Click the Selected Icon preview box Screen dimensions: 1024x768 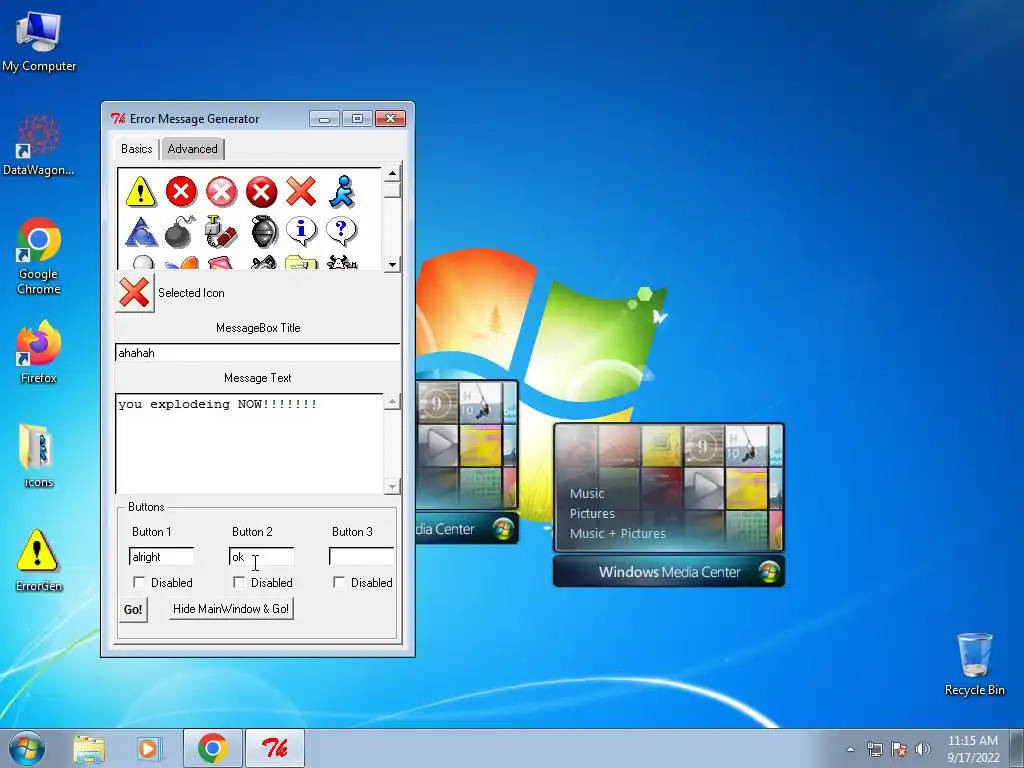135,293
